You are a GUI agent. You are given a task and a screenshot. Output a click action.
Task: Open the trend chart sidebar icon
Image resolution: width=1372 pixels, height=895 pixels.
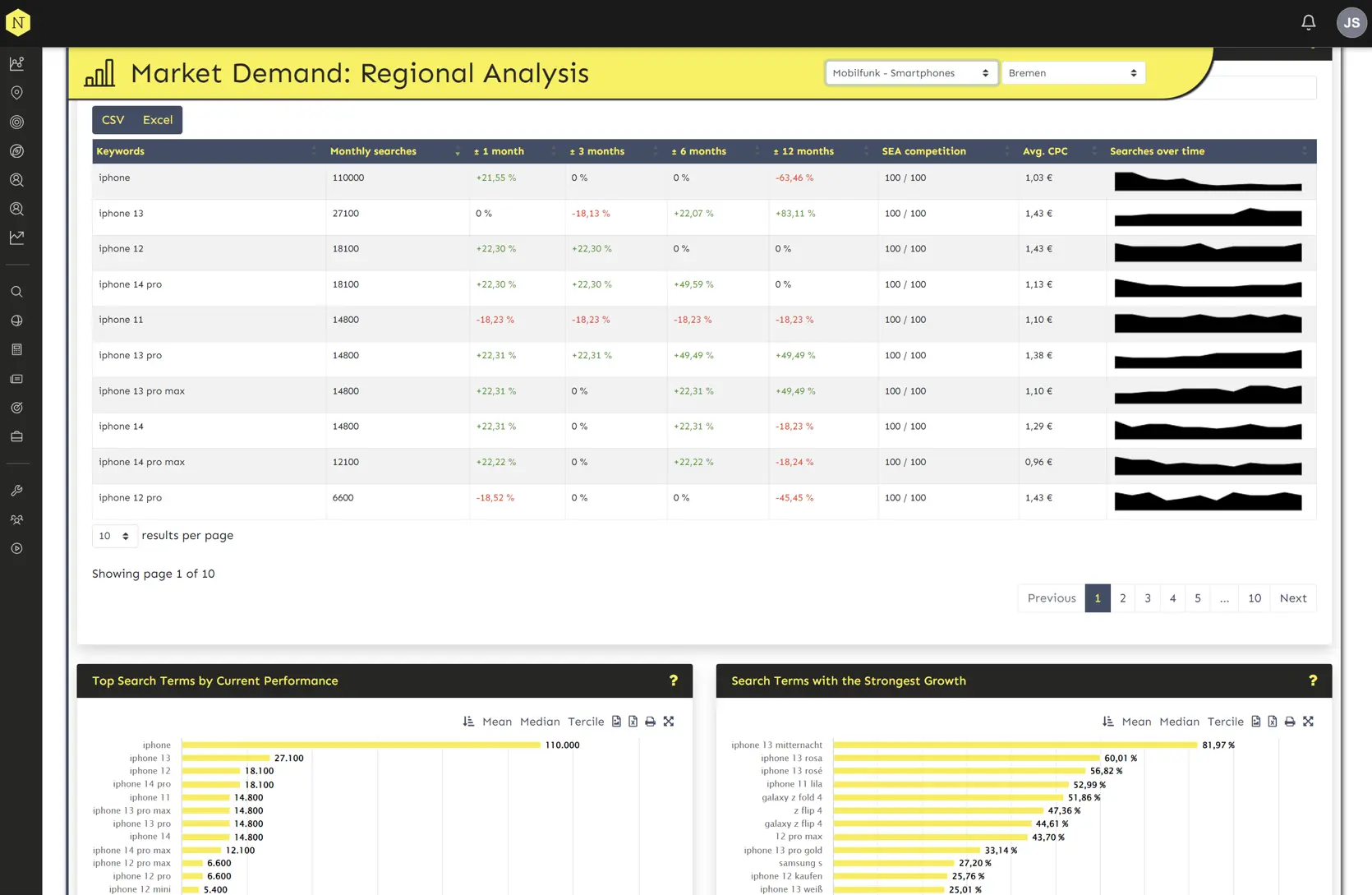[16, 238]
